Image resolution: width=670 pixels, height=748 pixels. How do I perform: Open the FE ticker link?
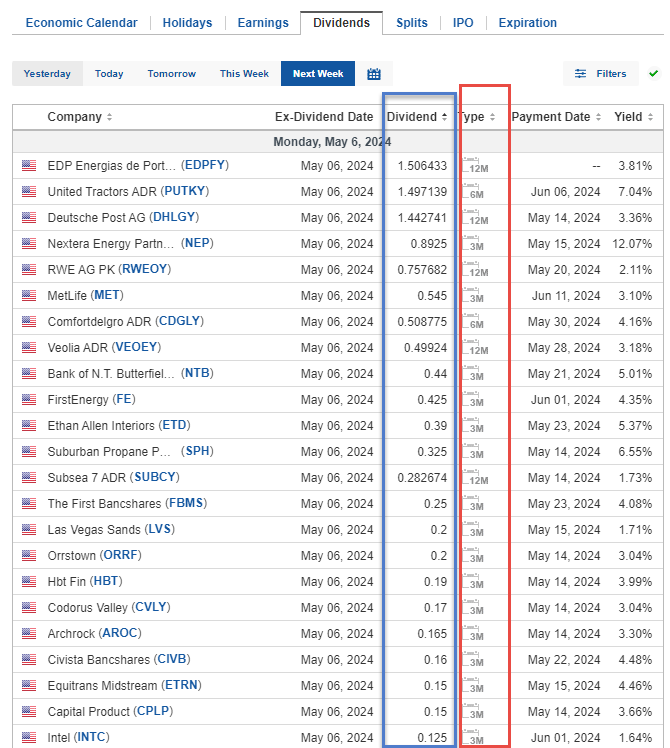tap(124, 399)
